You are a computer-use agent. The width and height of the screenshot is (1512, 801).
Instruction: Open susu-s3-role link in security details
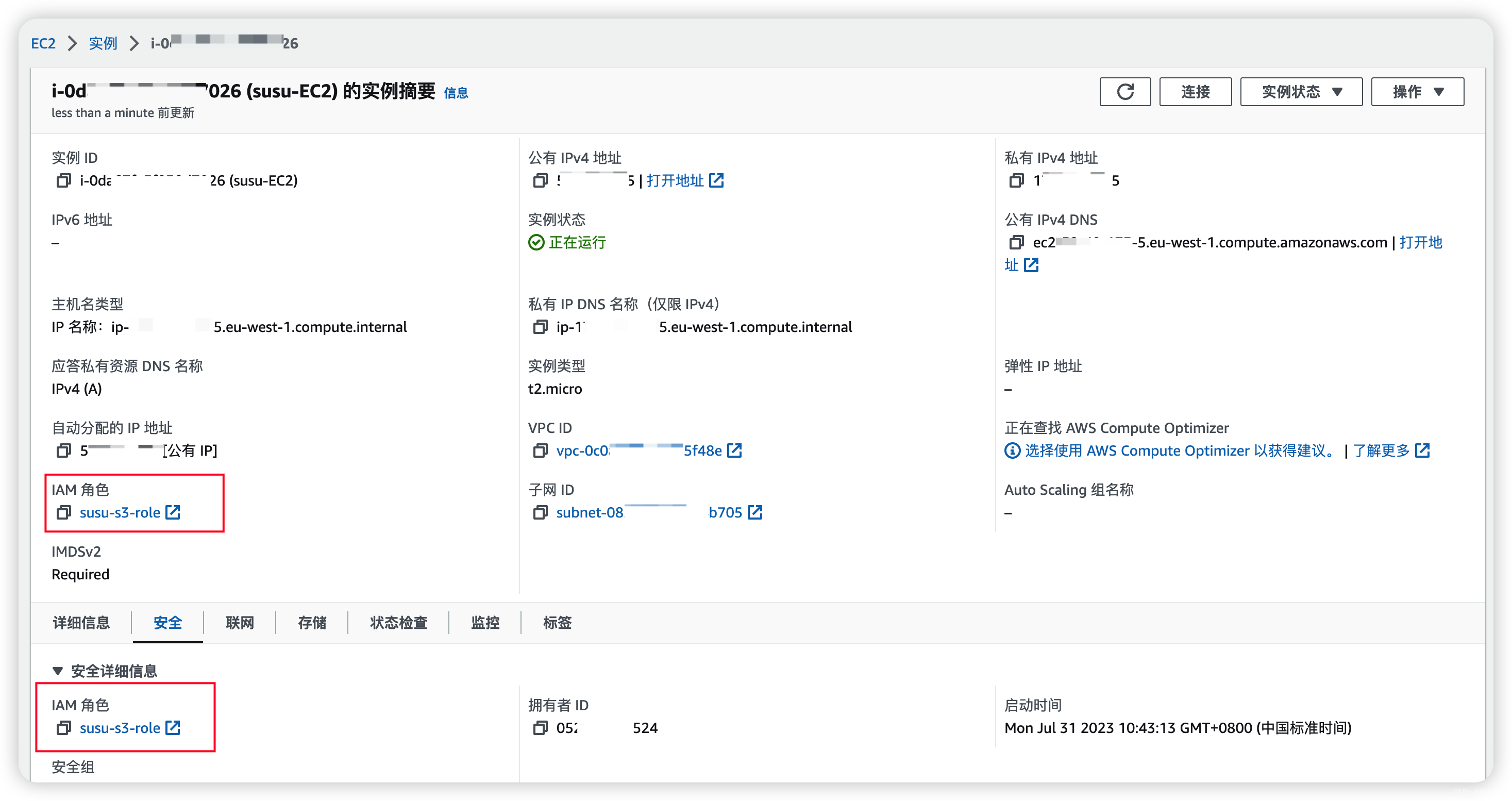[120, 728]
